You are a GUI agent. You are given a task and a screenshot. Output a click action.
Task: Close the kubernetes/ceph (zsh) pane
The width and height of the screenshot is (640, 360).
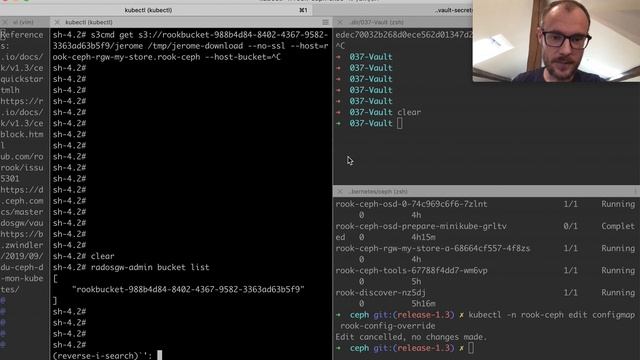pos(340,191)
